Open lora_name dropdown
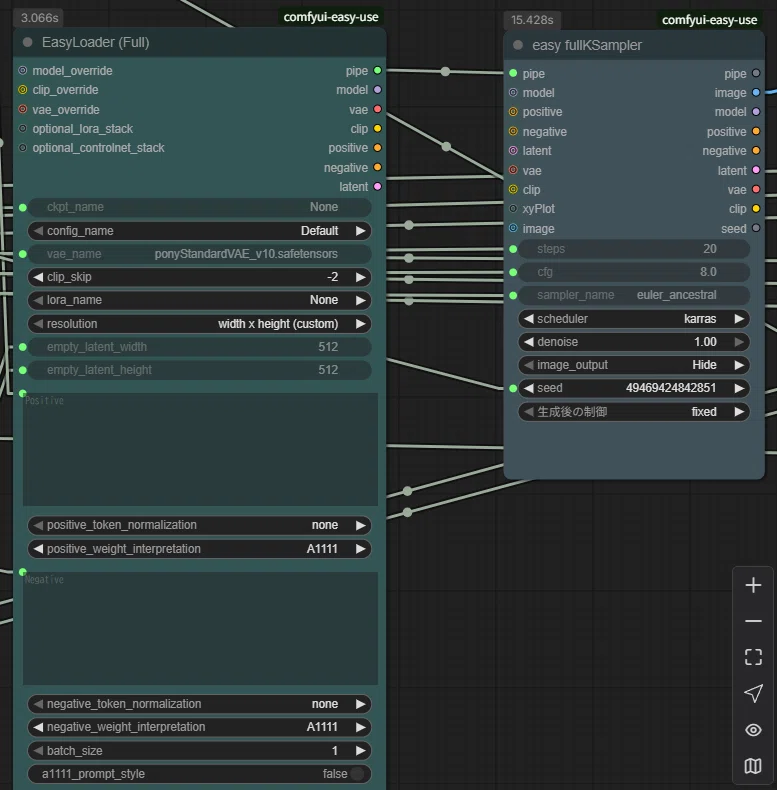Image resolution: width=777 pixels, height=790 pixels. [x=200, y=300]
